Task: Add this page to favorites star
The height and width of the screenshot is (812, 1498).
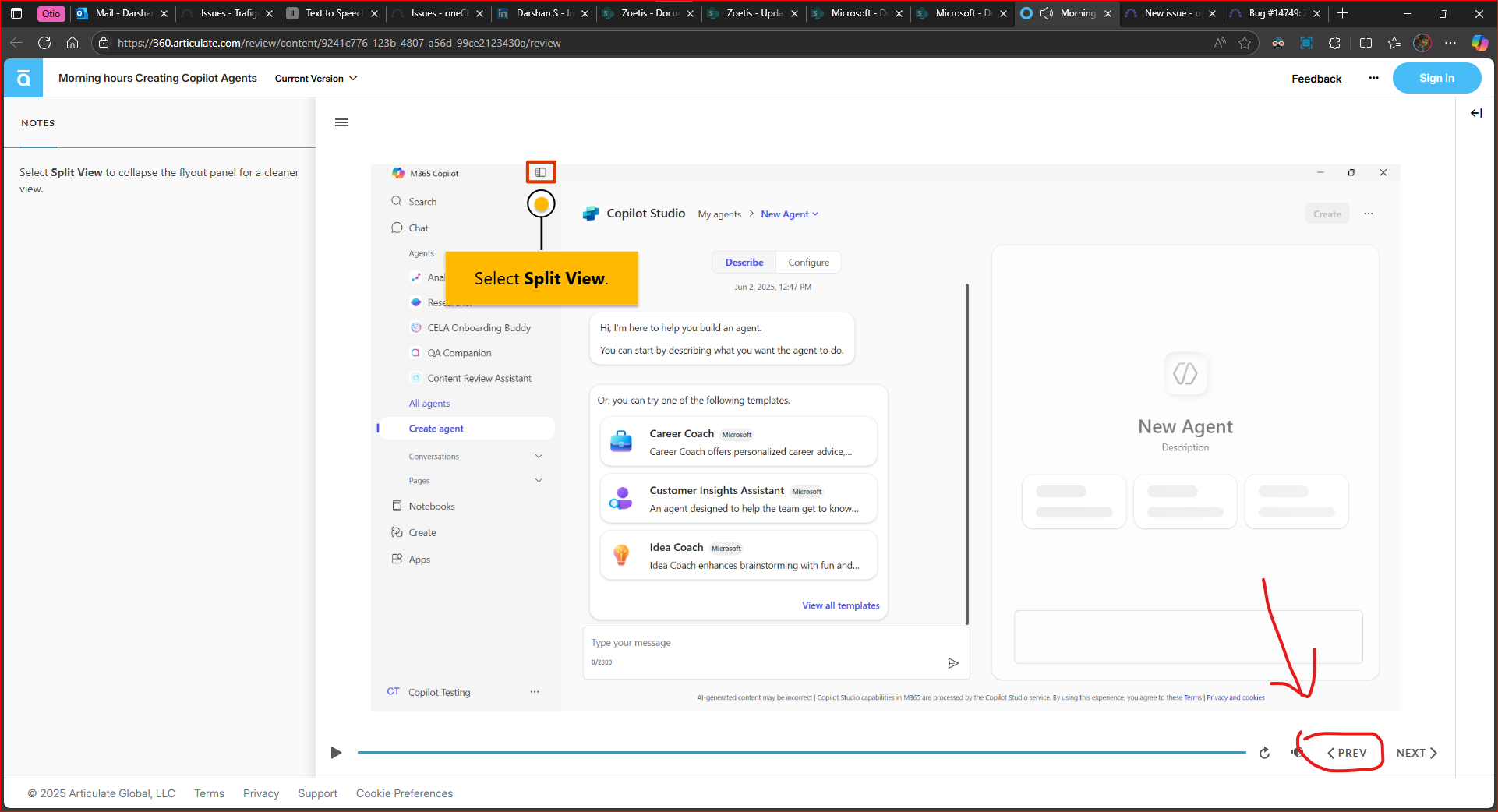Action: point(1245,43)
